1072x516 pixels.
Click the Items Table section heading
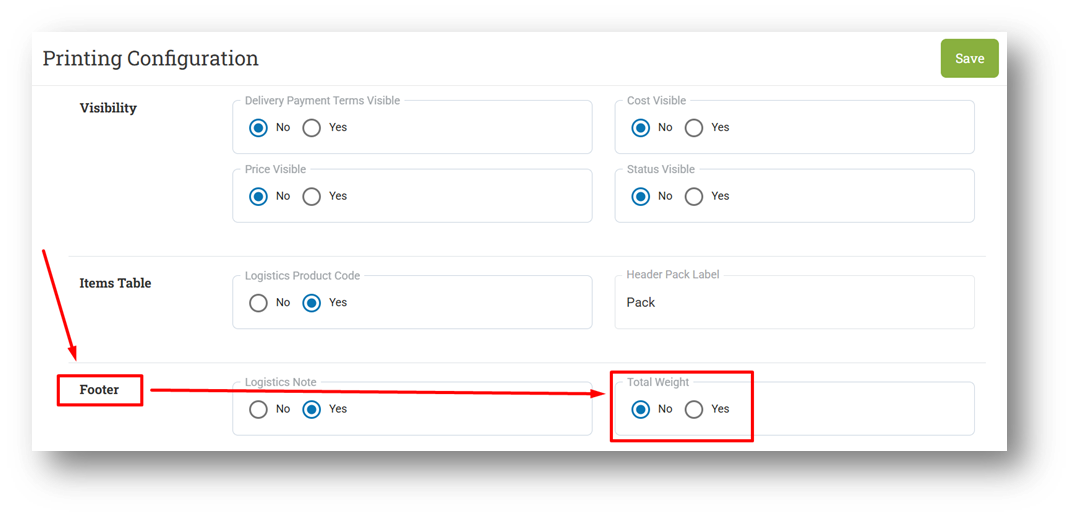coord(116,283)
